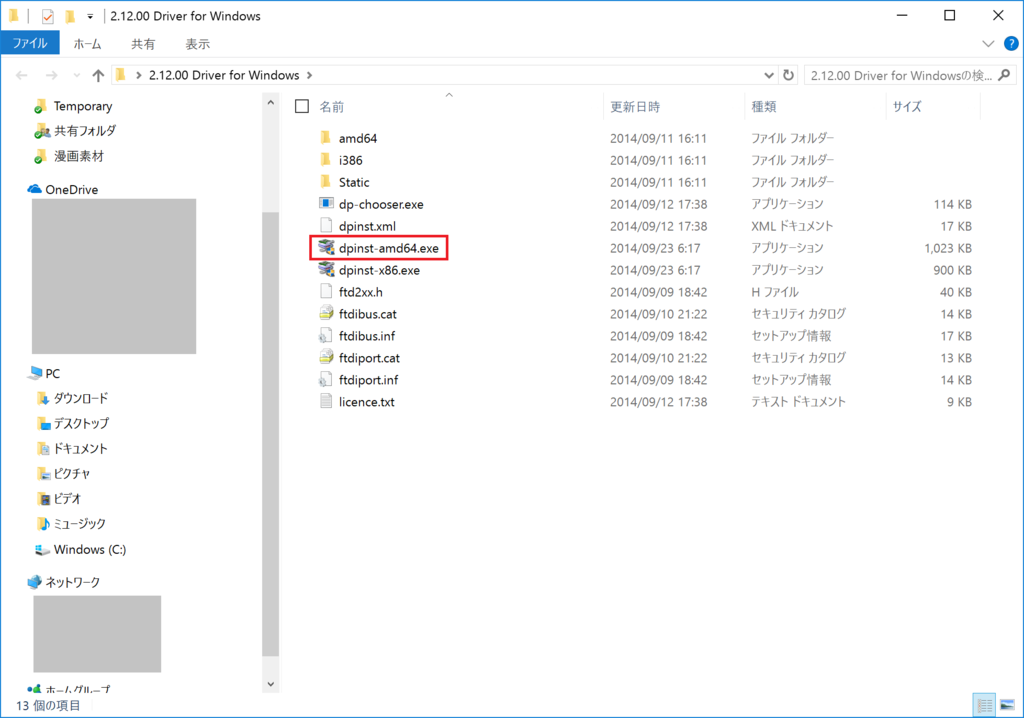Click the dpinst-x86.exe installer icon
1024x718 pixels.
[326, 270]
